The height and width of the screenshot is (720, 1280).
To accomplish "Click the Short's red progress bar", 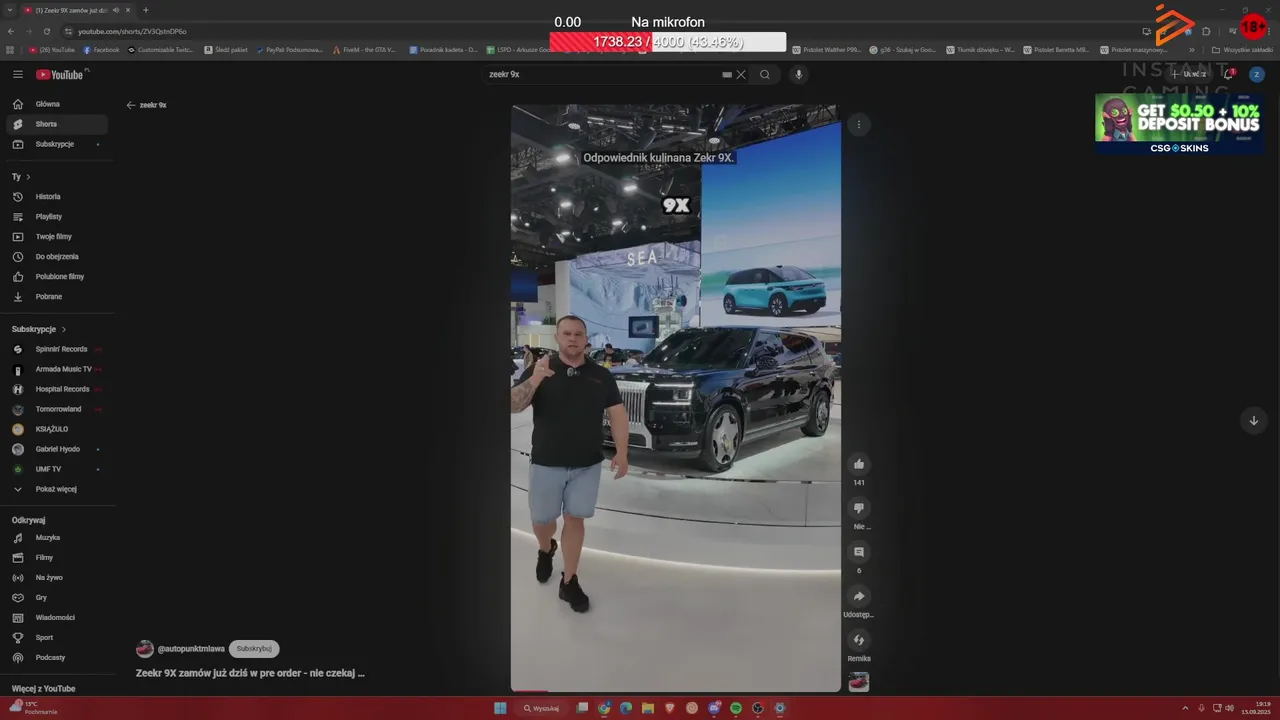I will point(529,690).
